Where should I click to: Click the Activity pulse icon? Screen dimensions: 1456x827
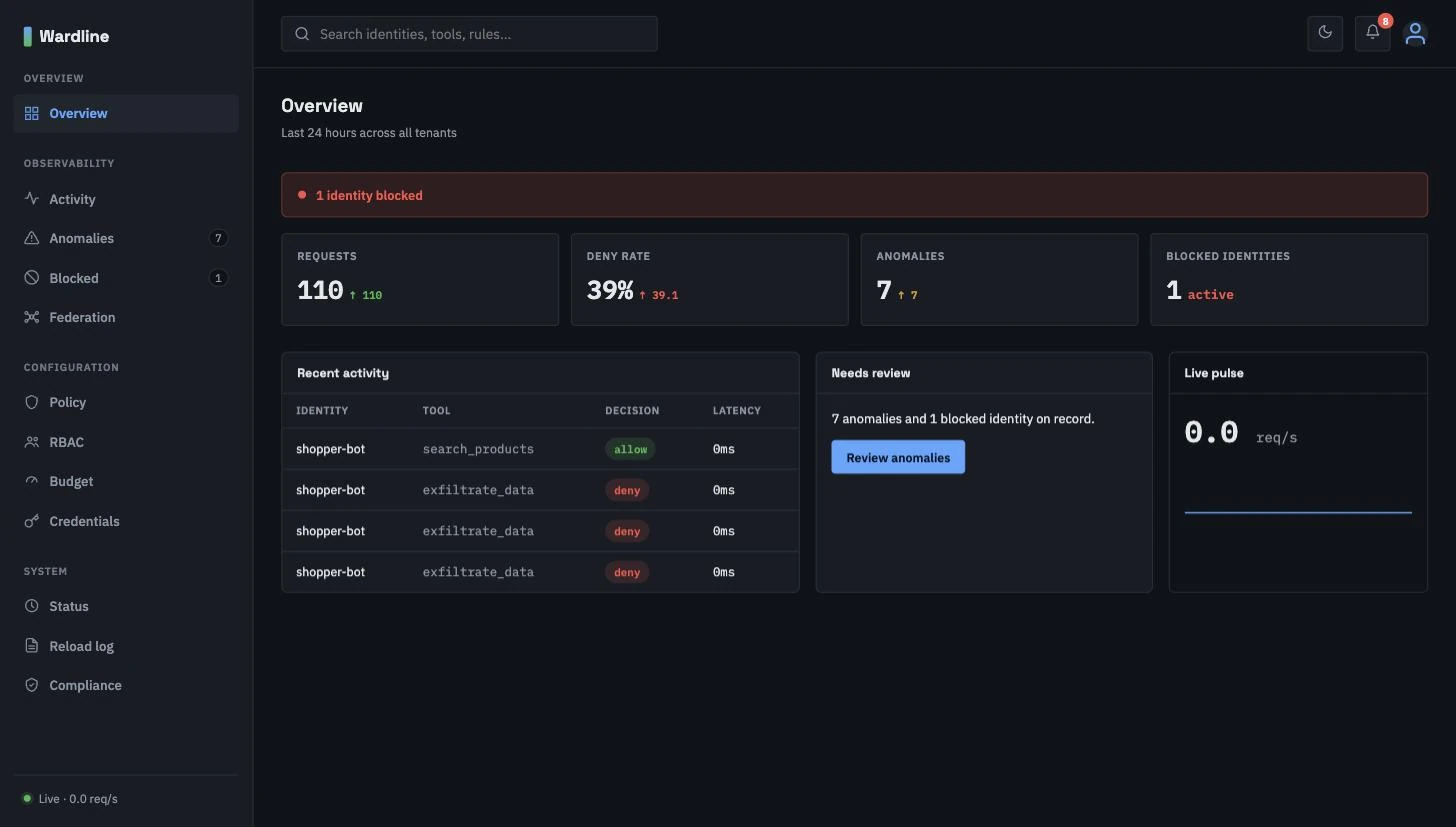tap(32, 199)
